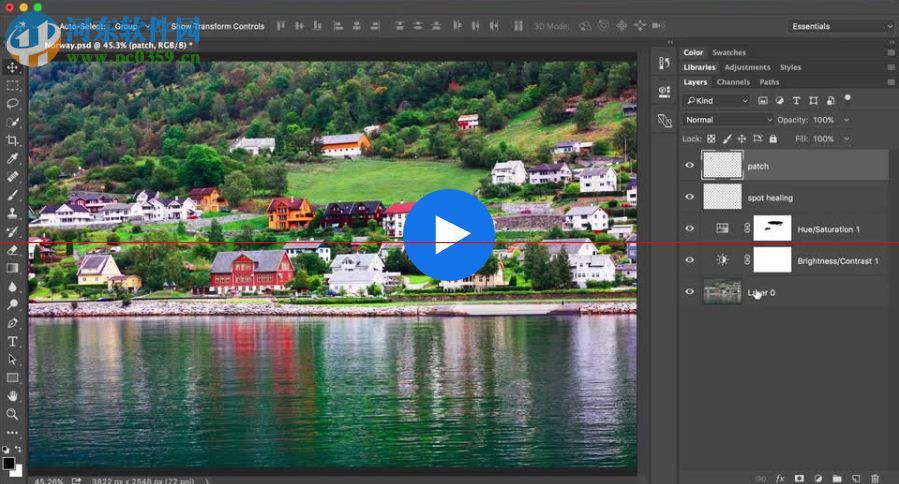The image size is (899, 484).
Task: Select the Lasso tool
Action: point(12,104)
